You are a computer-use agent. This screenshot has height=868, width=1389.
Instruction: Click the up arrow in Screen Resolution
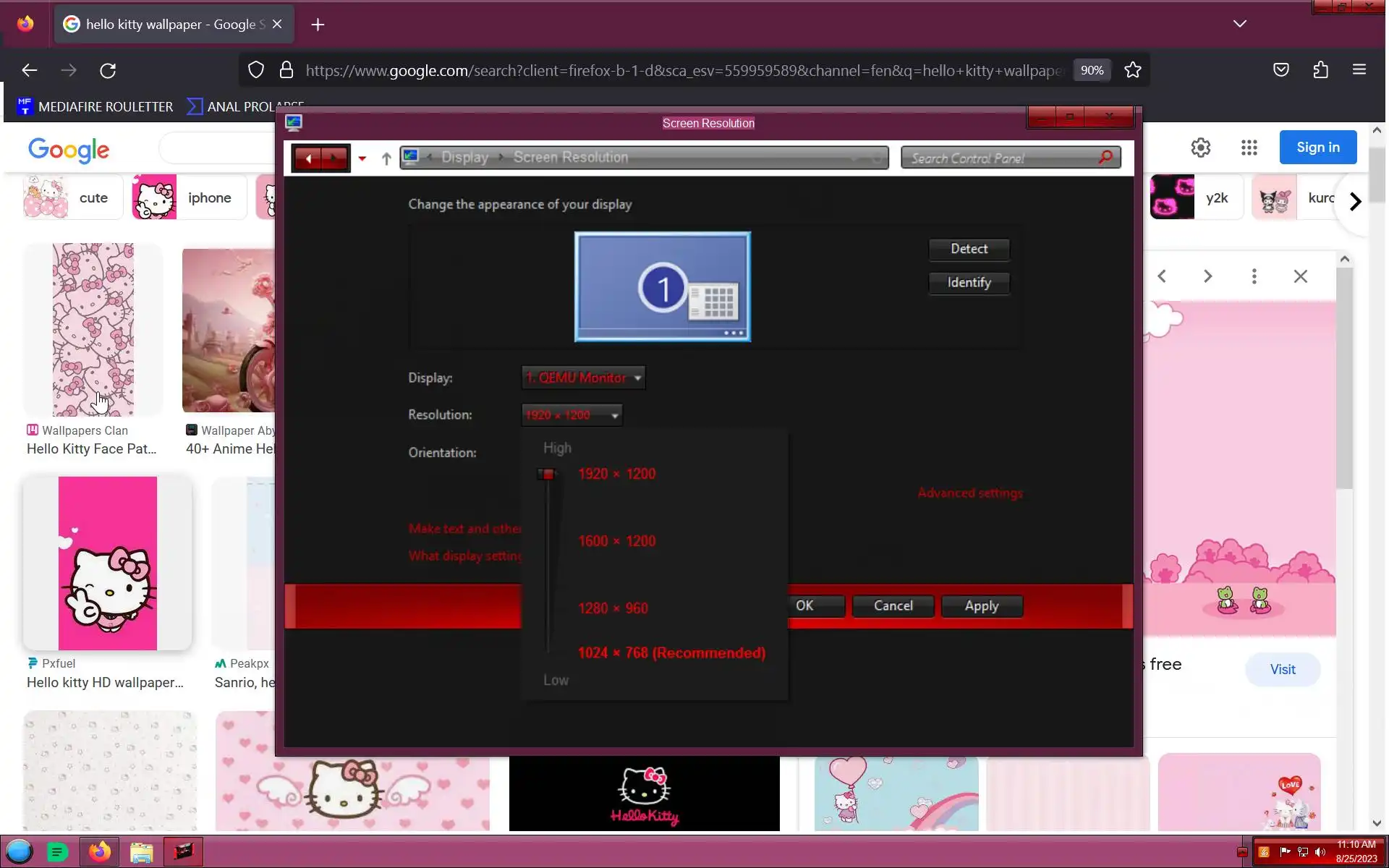pyautogui.click(x=386, y=158)
